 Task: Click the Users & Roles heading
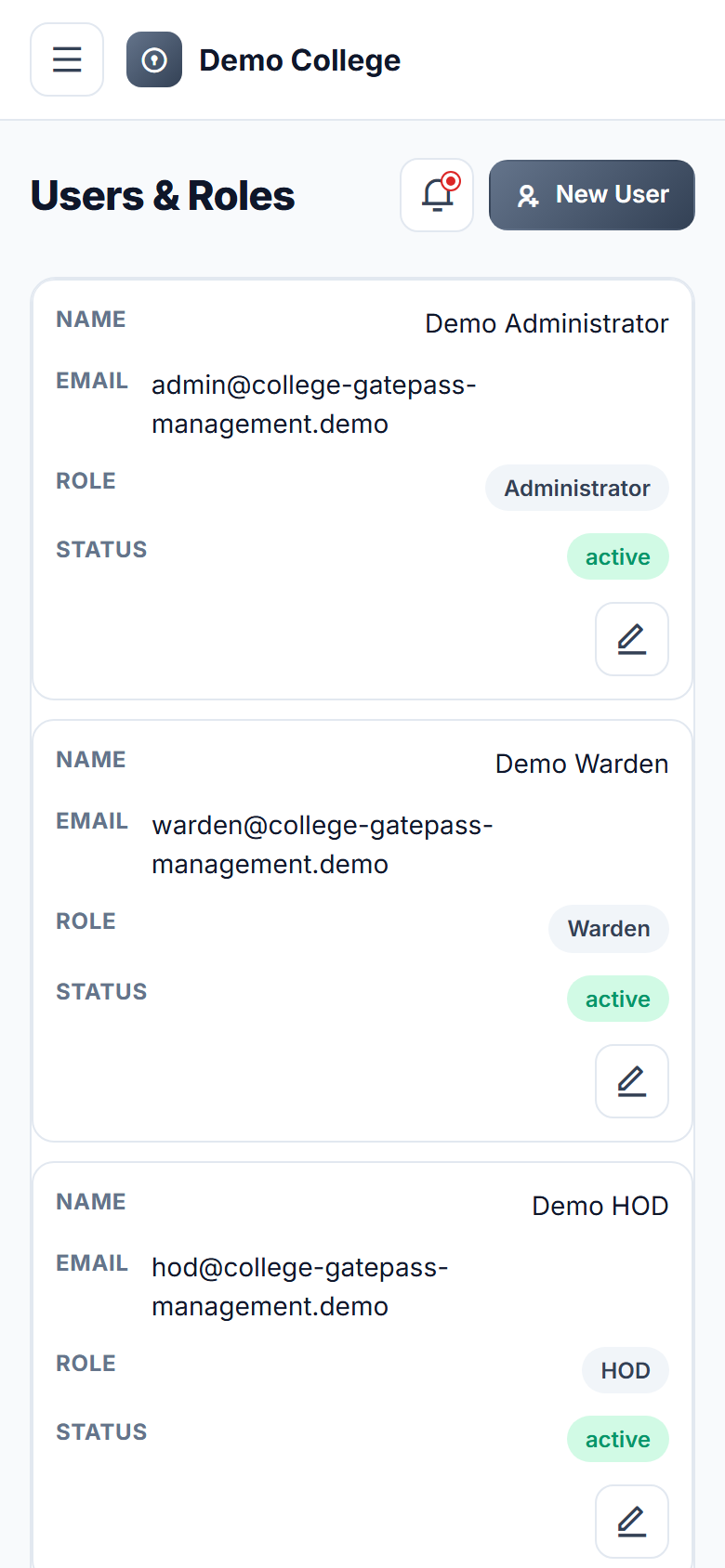163,196
